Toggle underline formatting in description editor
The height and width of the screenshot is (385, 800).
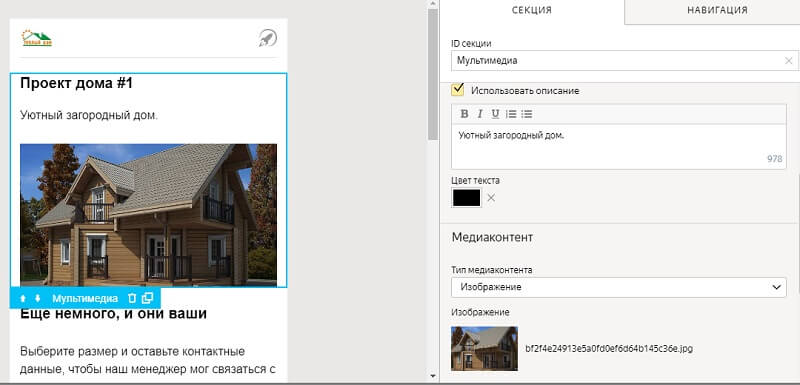(x=495, y=114)
